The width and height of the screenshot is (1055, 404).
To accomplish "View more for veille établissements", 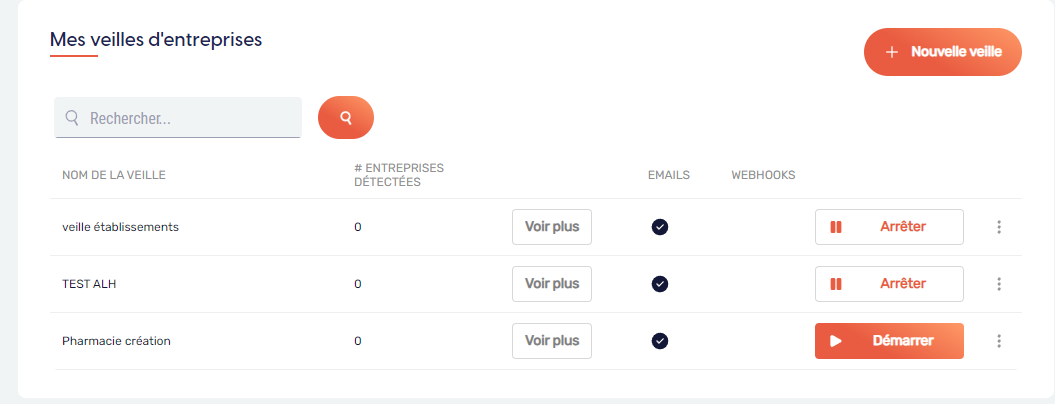I will pos(552,227).
